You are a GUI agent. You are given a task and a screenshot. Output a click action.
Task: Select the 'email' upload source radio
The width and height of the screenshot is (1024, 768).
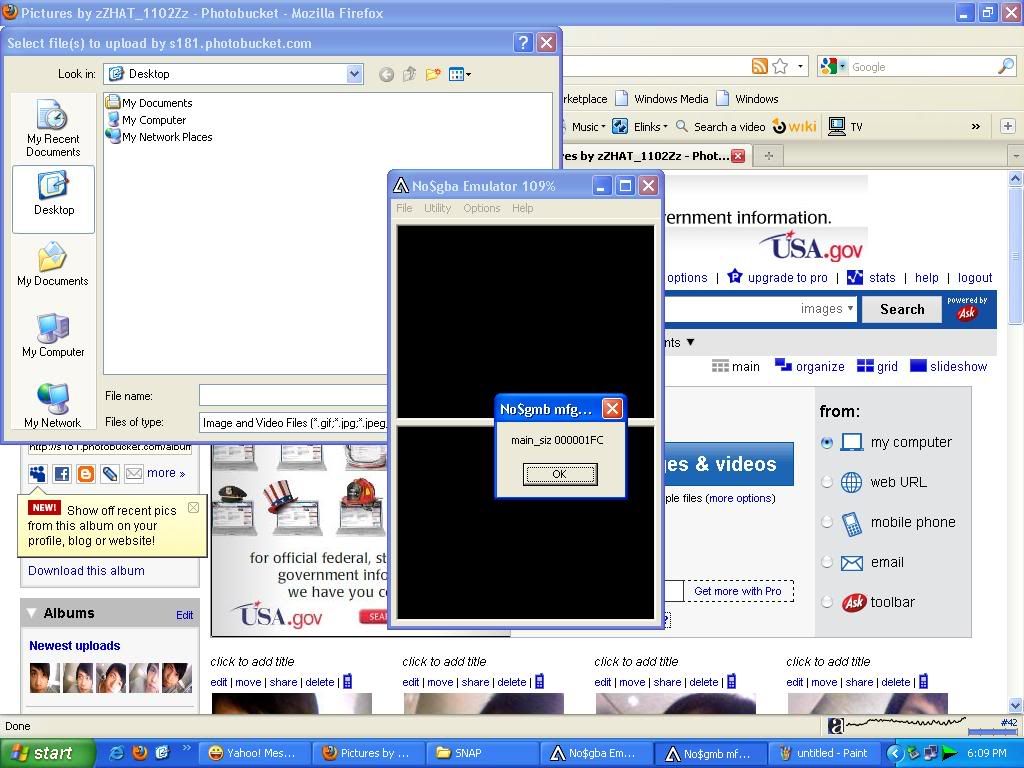point(827,562)
